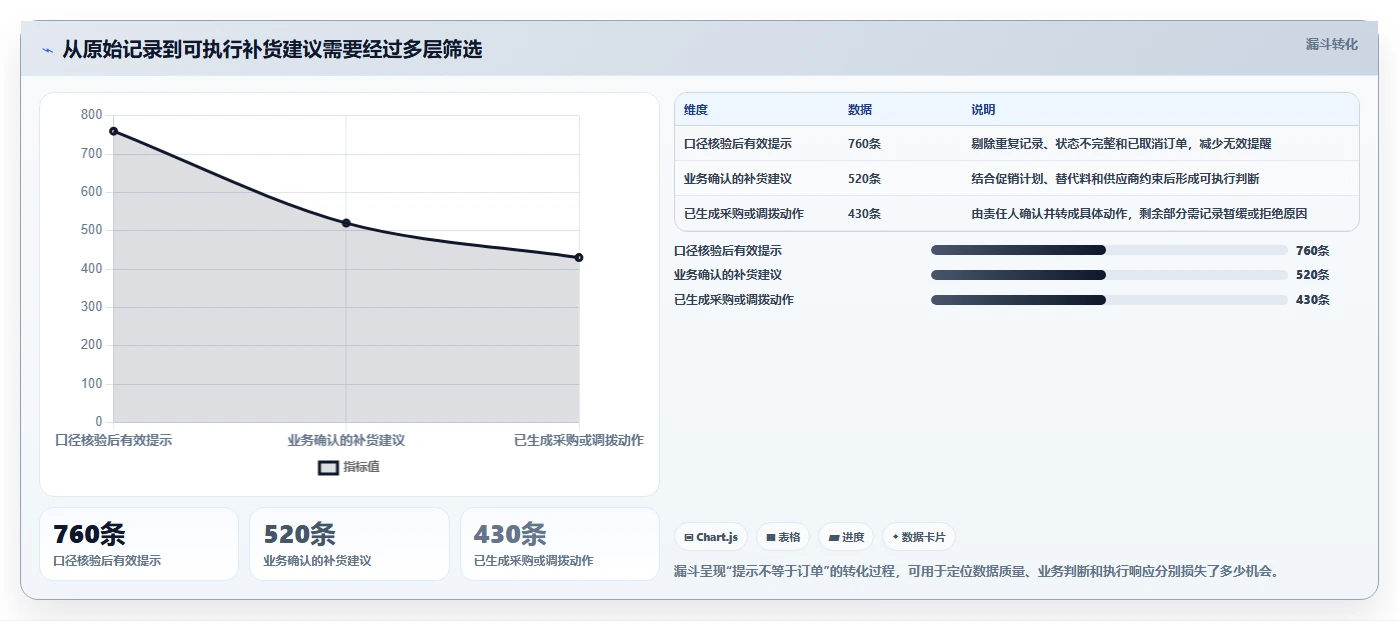The height and width of the screenshot is (621, 1399).
Task: Click the 400 y-axis tick label
Action: click(x=92, y=269)
